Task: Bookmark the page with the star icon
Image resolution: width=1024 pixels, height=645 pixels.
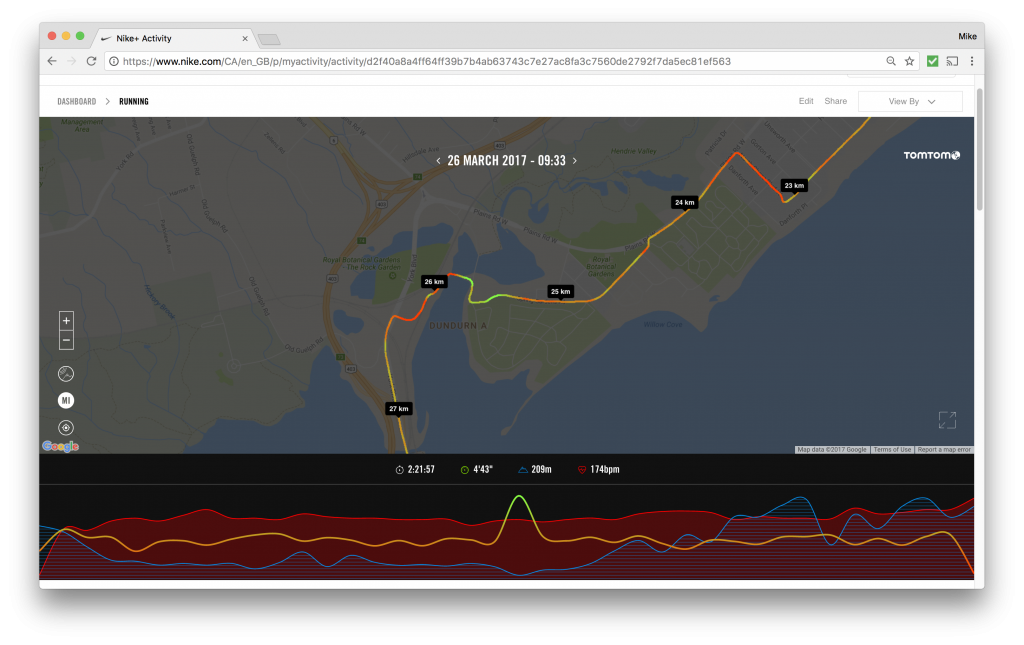Action: click(x=910, y=60)
